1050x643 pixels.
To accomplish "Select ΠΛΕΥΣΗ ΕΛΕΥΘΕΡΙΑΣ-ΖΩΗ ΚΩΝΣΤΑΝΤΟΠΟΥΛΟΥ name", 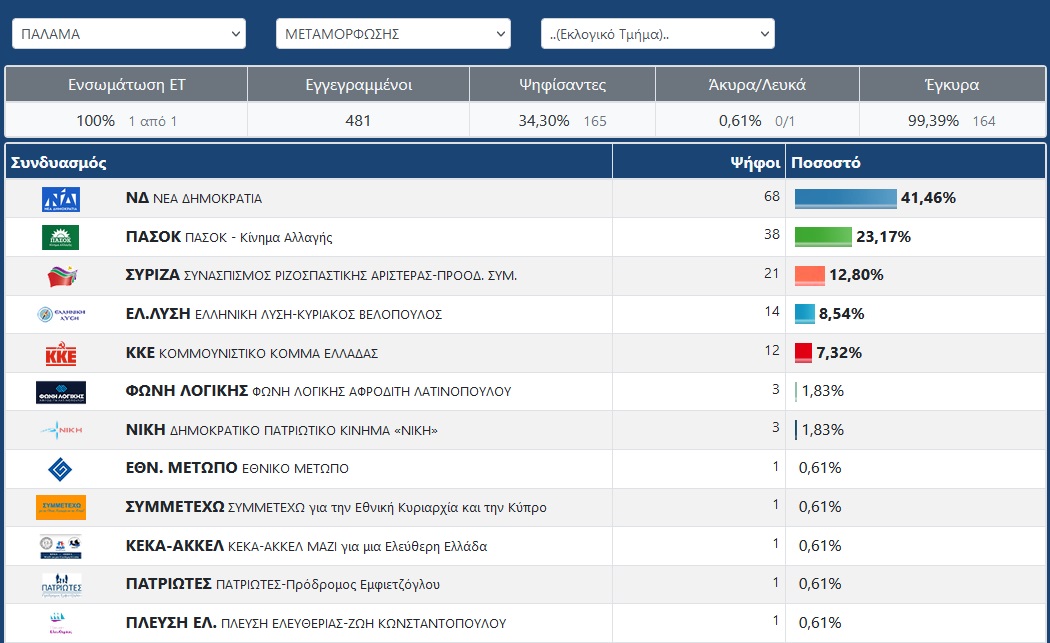I will [x=363, y=624].
